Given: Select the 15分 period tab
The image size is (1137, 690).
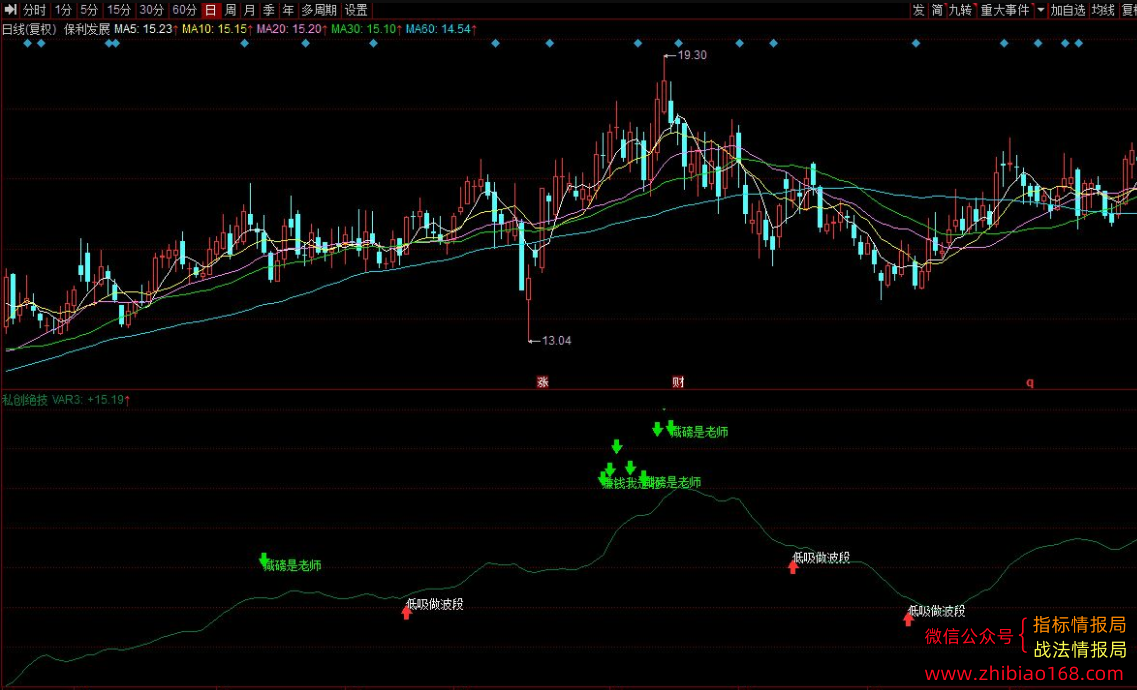Looking at the screenshot, I should 119,10.
